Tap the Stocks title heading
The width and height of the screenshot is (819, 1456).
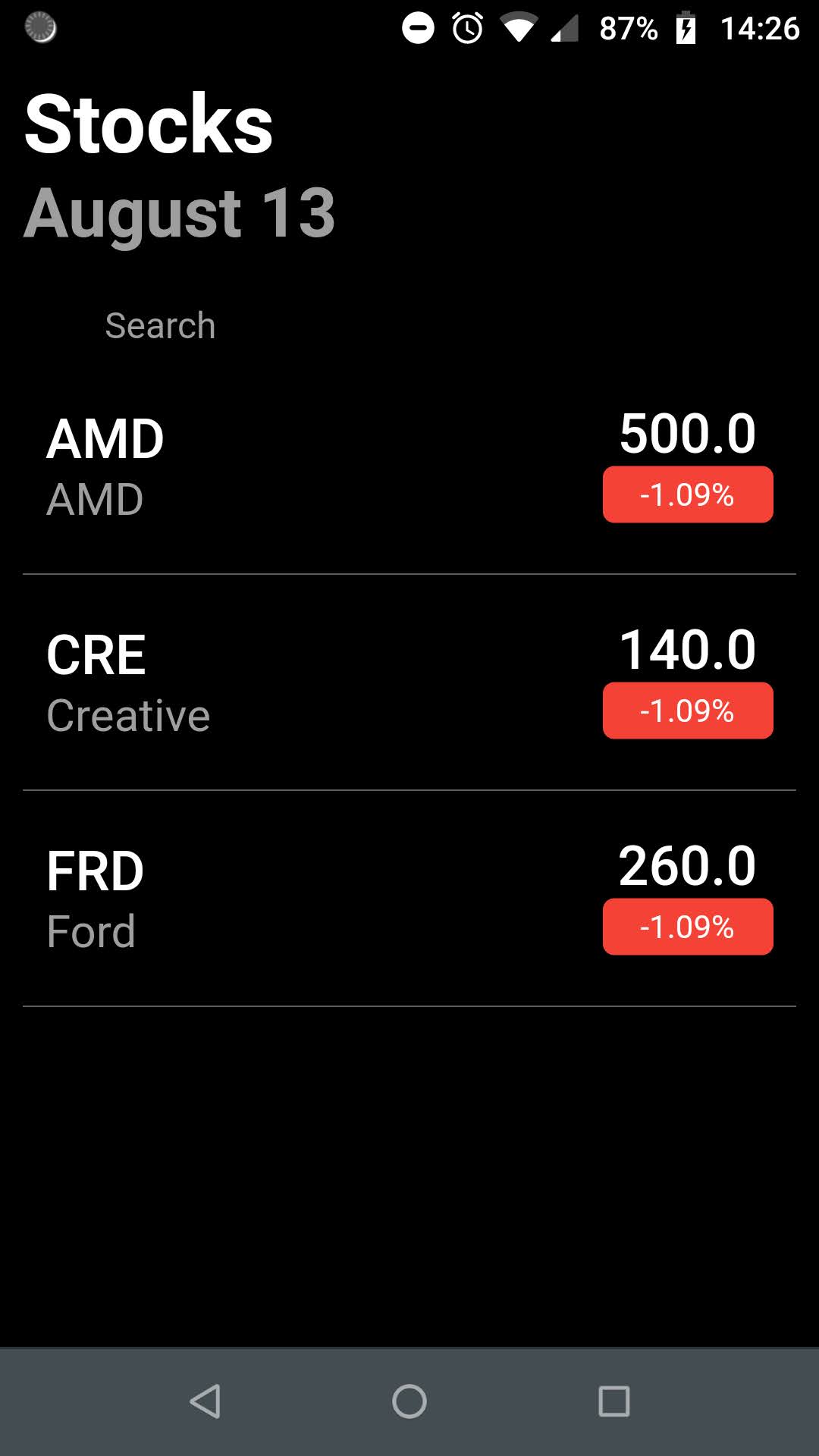pyautogui.click(x=149, y=124)
